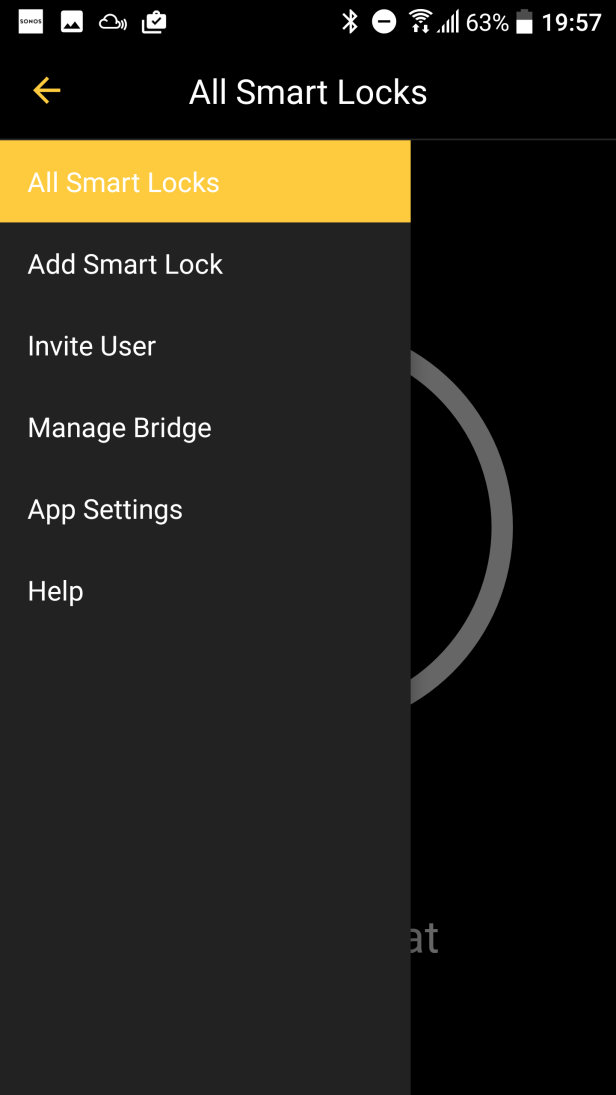
Task: Tap the cloud status bar icon
Action: (x=113, y=22)
